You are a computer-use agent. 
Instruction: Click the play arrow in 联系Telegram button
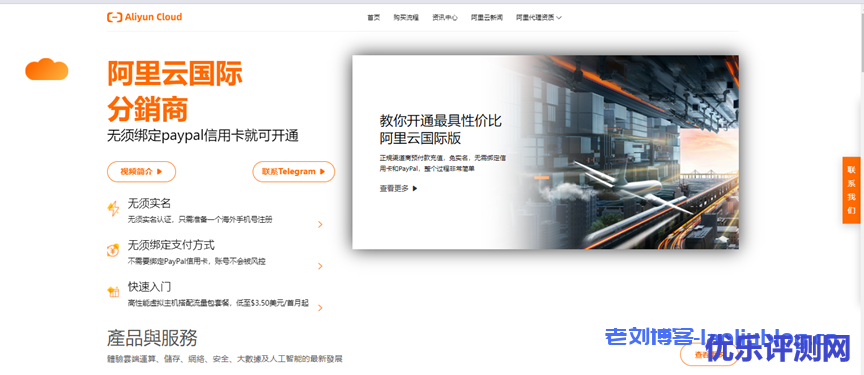click(322, 171)
